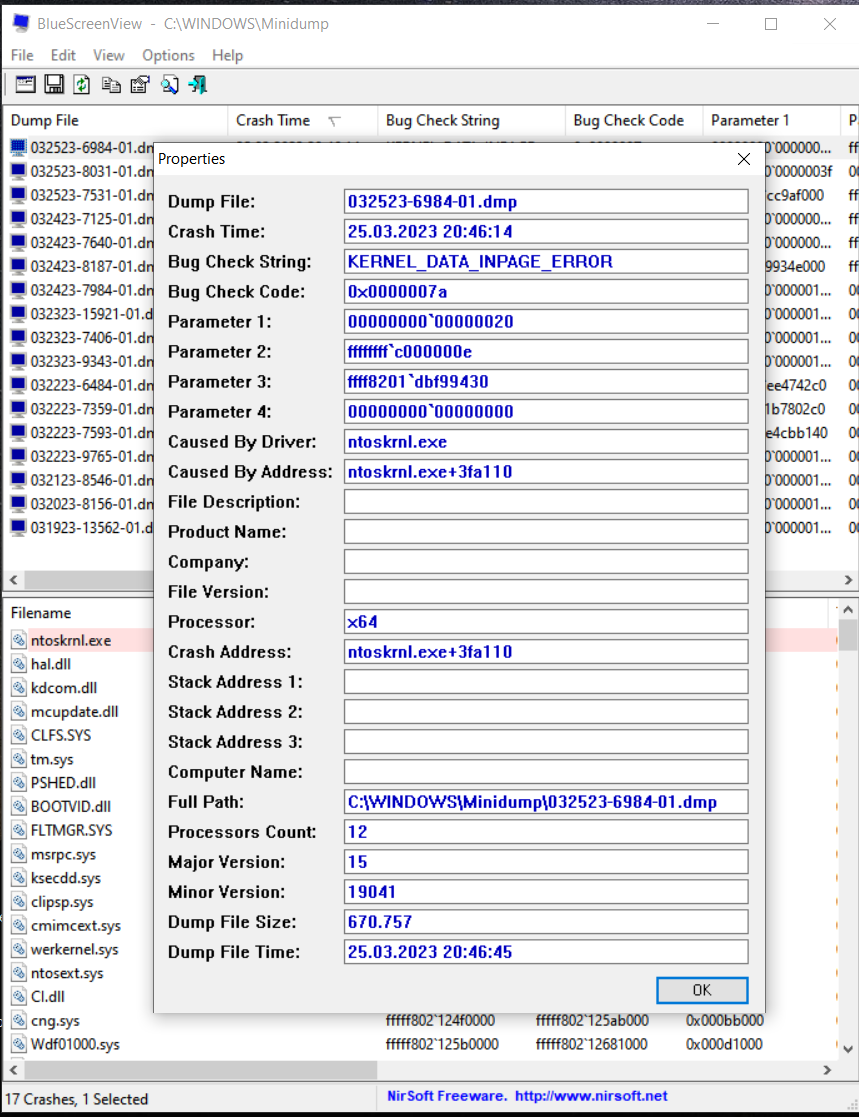Sort by the Bug Check String column header
Image resolution: width=859 pixels, height=1117 pixels.
pos(471,120)
